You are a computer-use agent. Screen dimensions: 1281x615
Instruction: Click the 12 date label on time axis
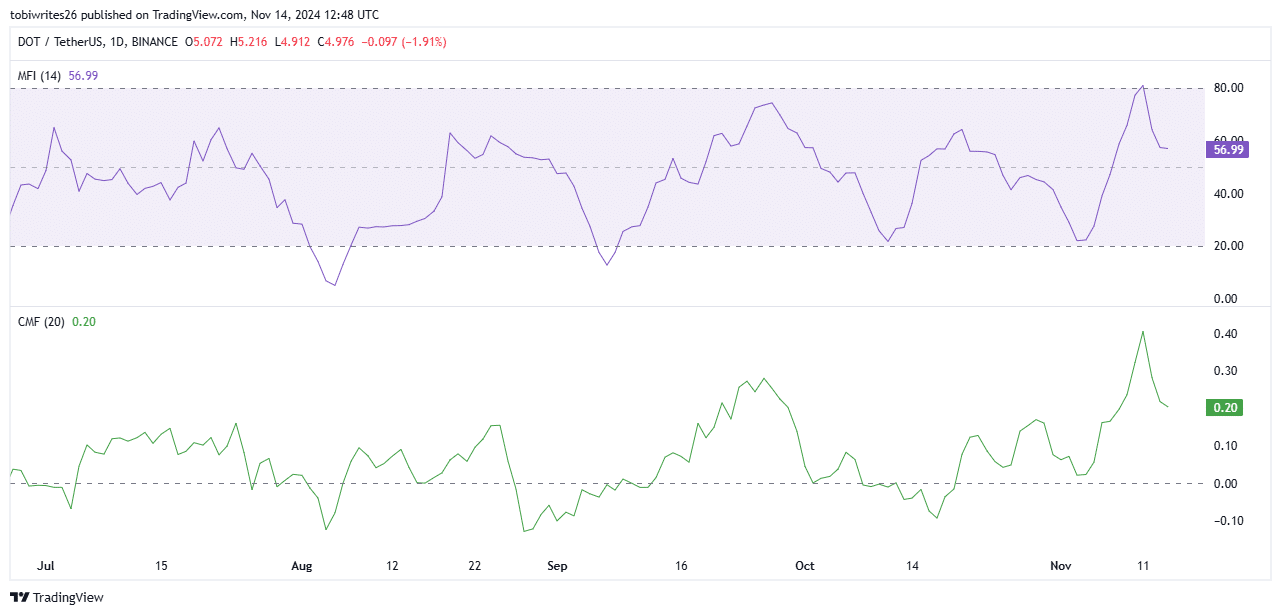(392, 566)
